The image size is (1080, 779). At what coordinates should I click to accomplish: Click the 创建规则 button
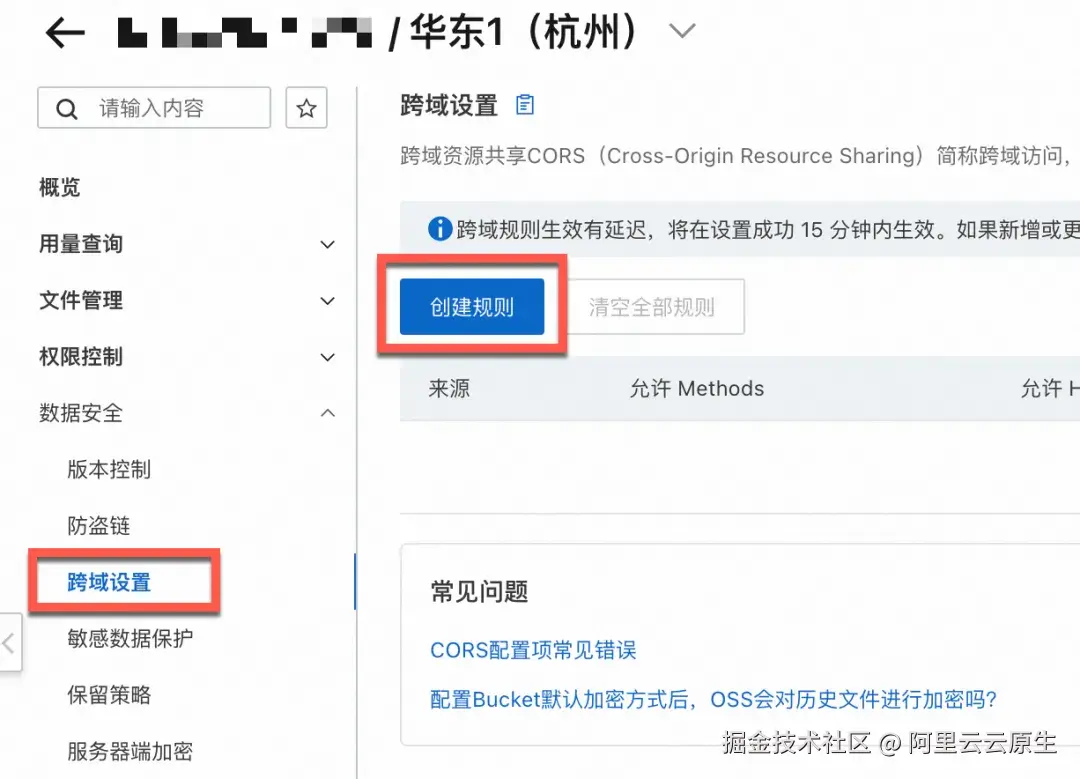pos(472,307)
